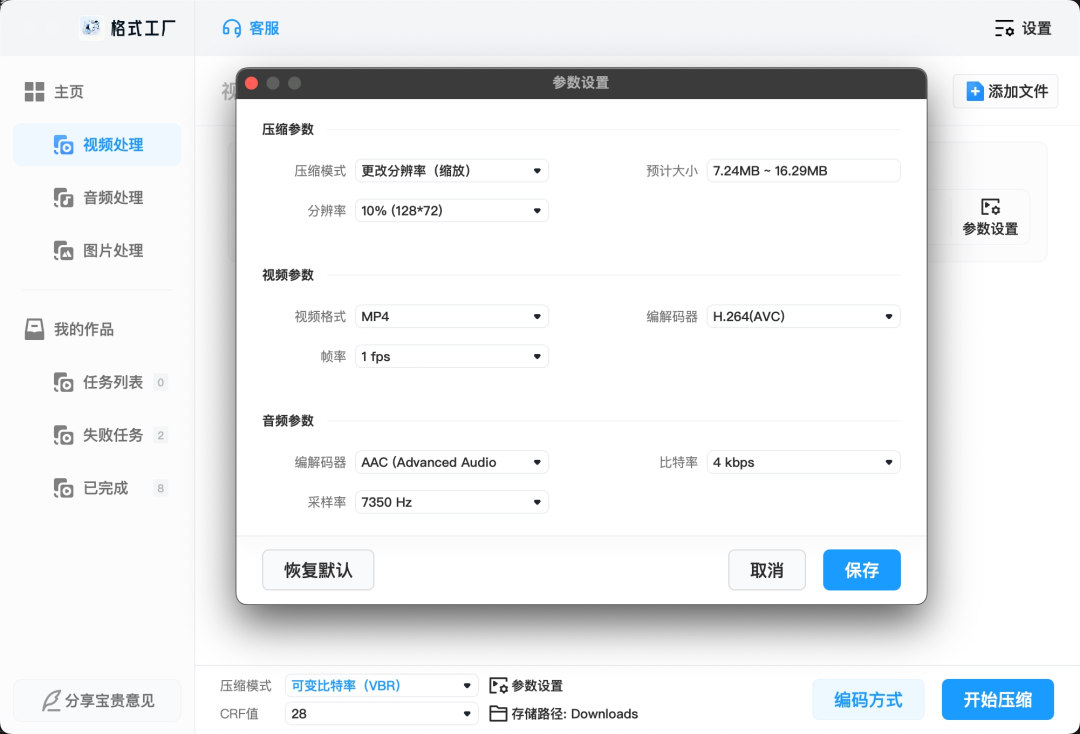Save settings with the 保存 button
The height and width of the screenshot is (734, 1080).
point(861,569)
